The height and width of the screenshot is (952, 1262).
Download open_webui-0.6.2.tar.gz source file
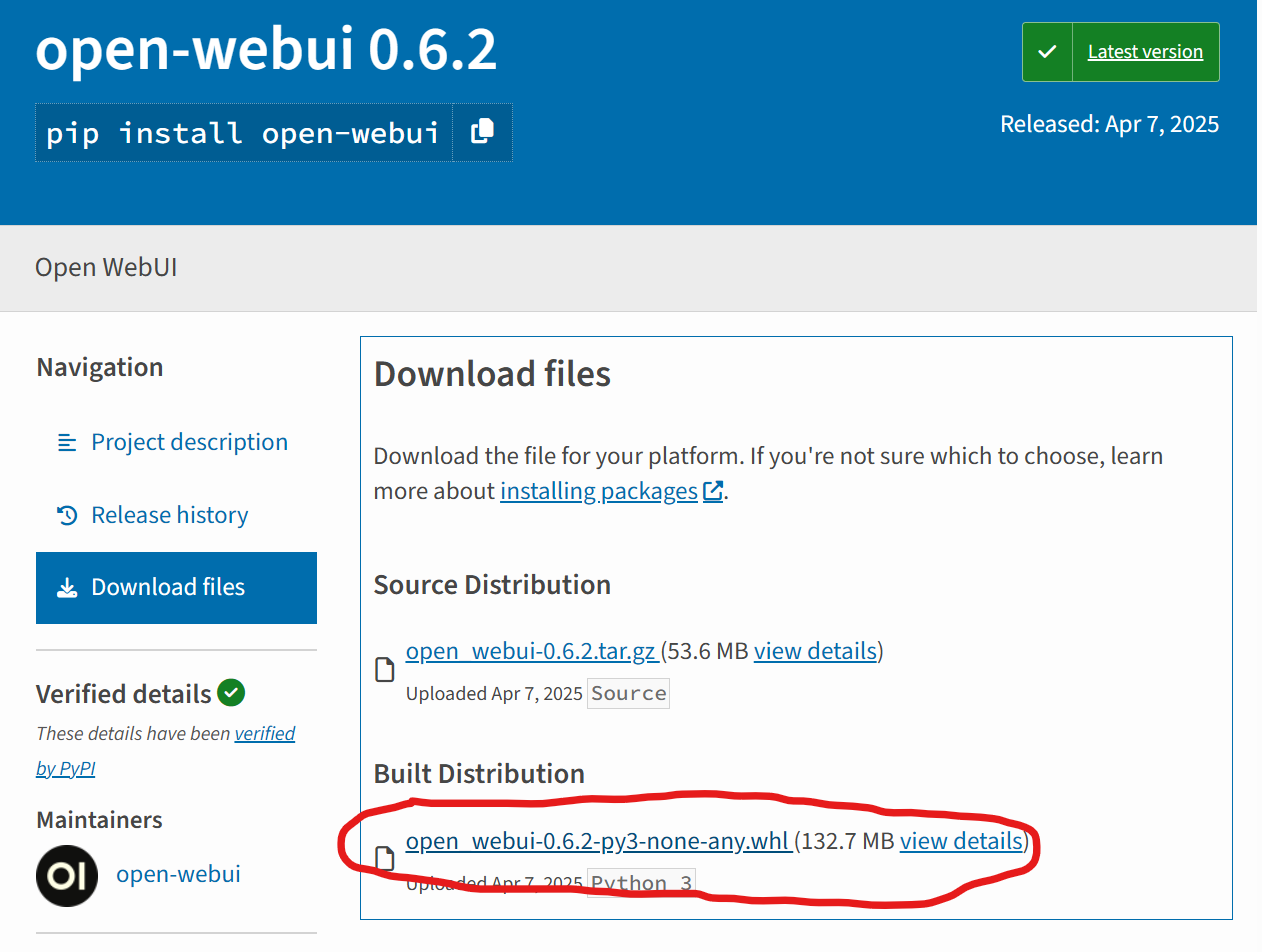(x=531, y=651)
